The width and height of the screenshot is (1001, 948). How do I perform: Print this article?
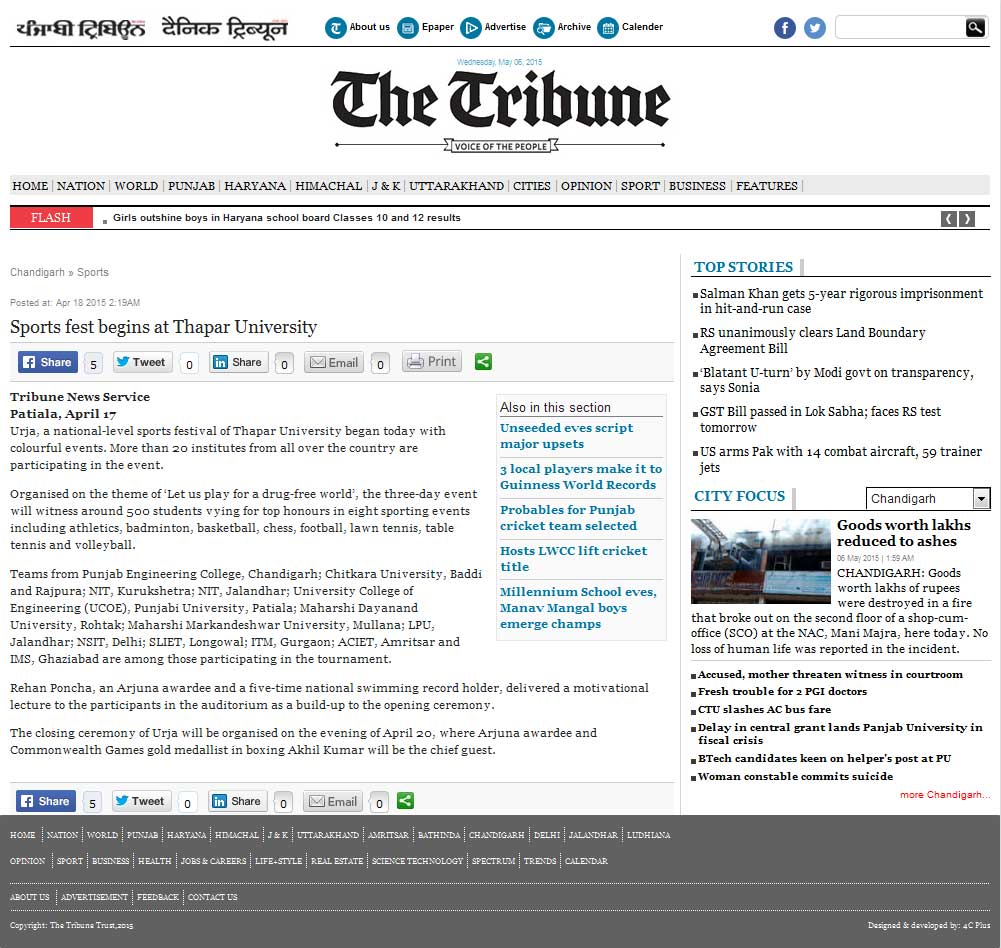pyautogui.click(x=432, y=361)
